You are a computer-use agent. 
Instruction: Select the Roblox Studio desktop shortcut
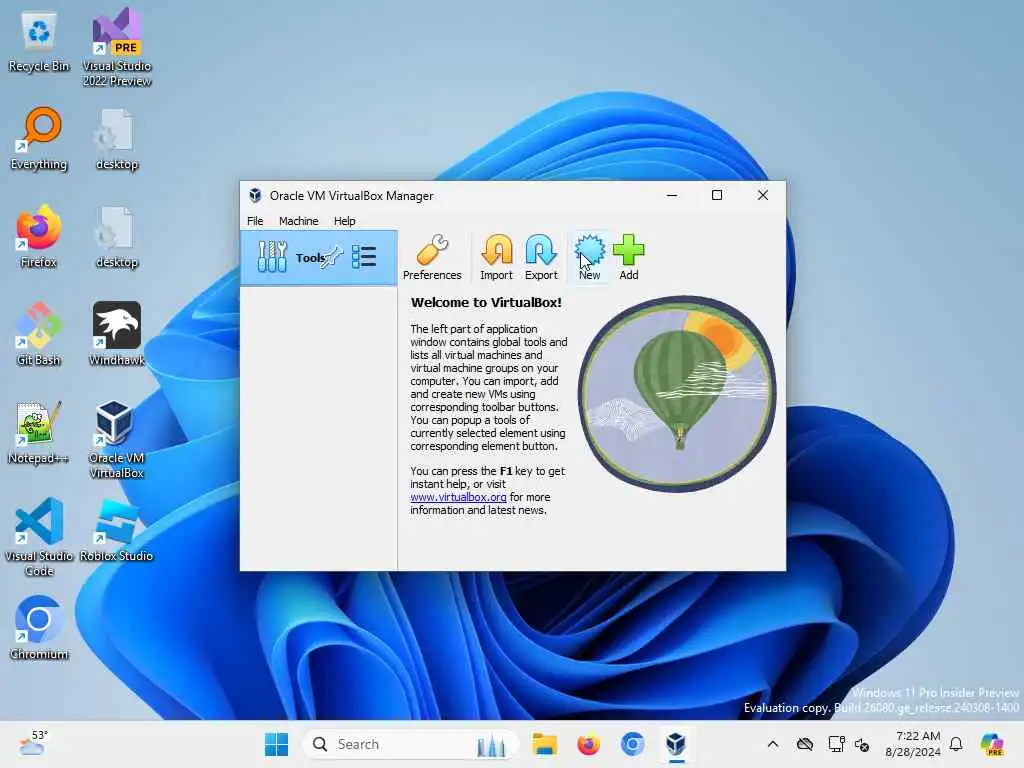[x=117, y=530]
